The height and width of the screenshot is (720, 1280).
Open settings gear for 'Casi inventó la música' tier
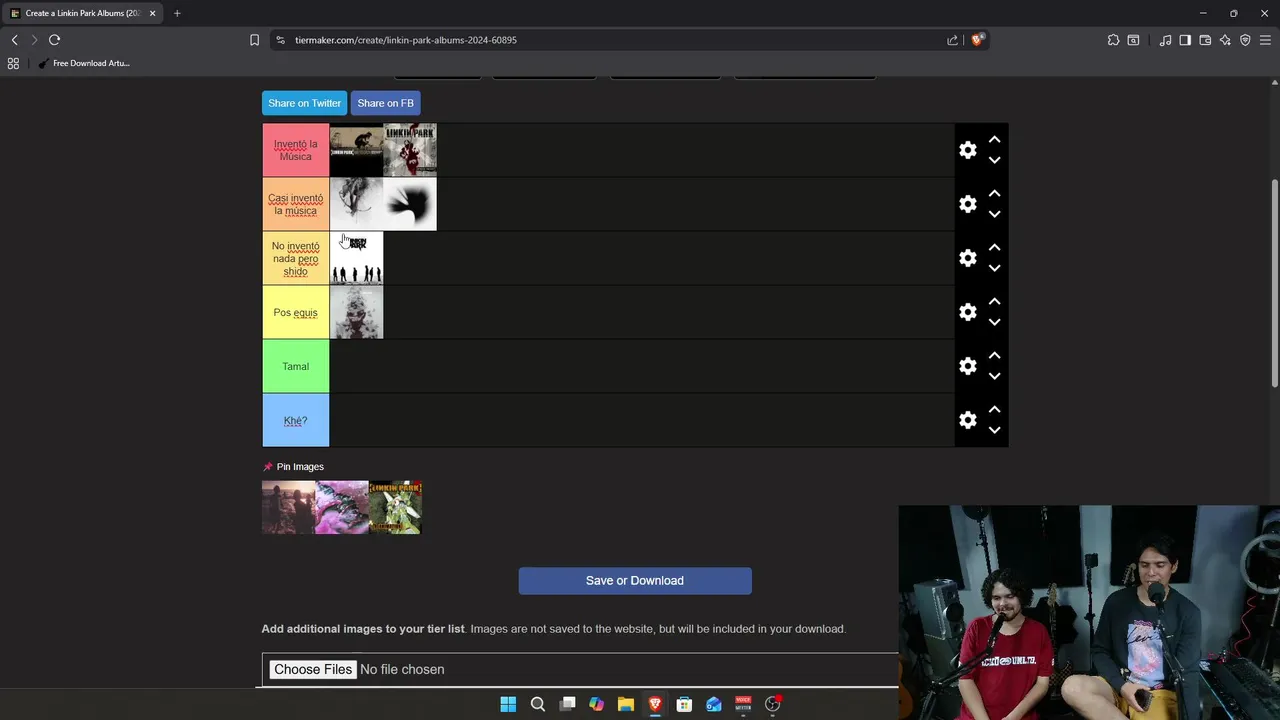tap(967, 204)
